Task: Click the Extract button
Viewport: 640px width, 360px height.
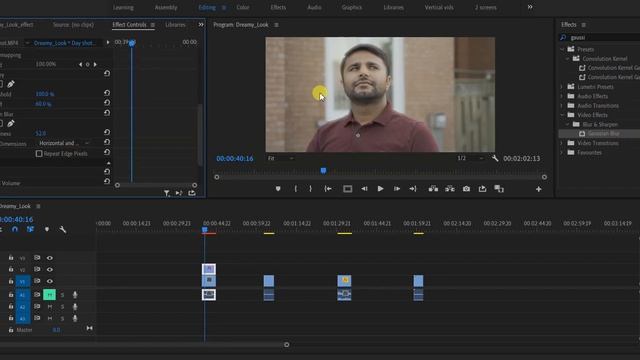Action: click(450, 189)
